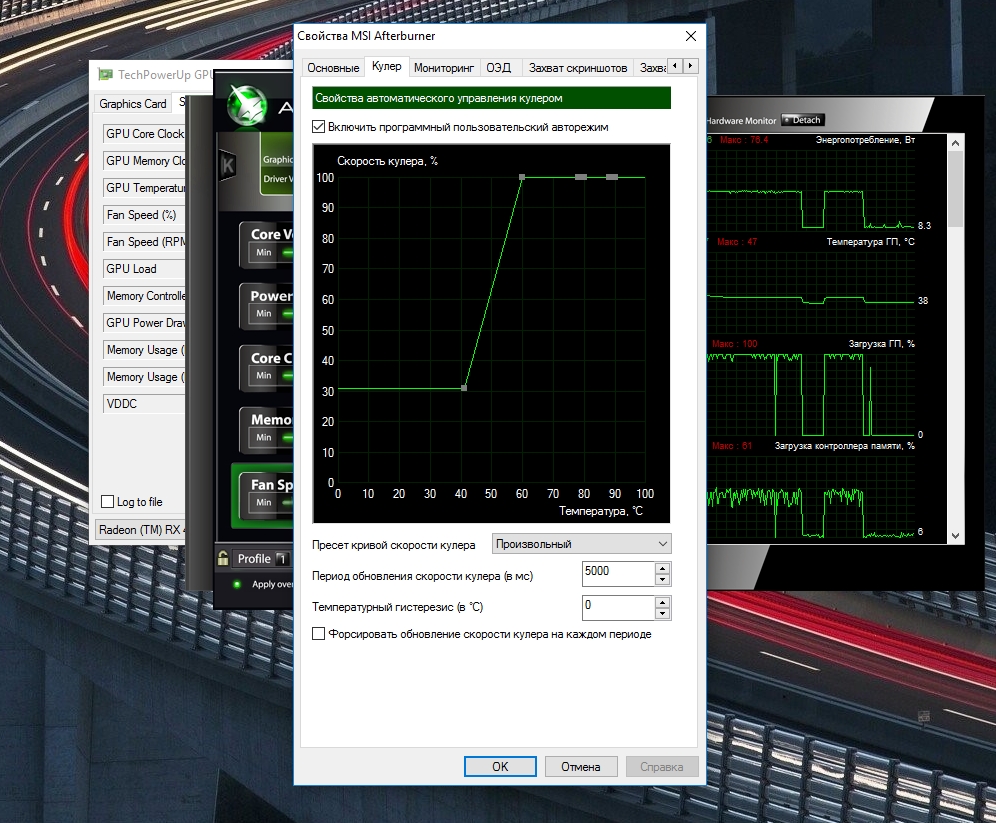Increase fan speed update period value
Image resolution: width=996 pixels, height=823 pixels.
(x=663, y=568)
